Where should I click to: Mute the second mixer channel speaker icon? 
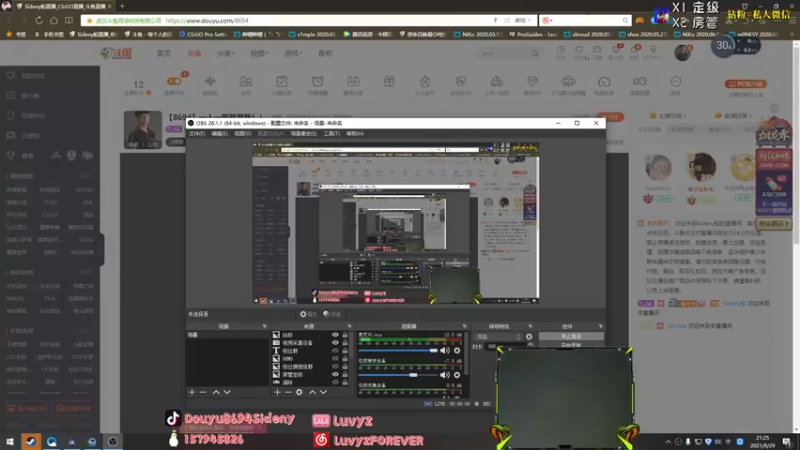tap(445, 375)
